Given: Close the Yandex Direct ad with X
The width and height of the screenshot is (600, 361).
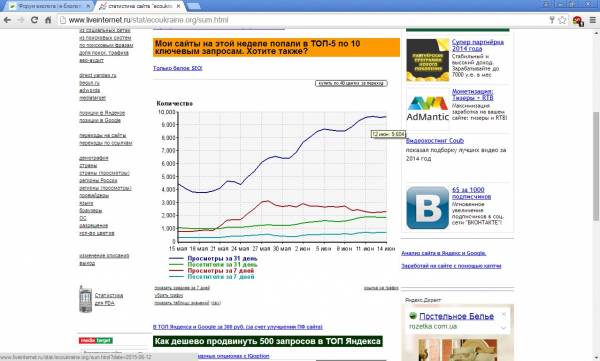Looking at the screenshot, I should (x=504, y=314).
